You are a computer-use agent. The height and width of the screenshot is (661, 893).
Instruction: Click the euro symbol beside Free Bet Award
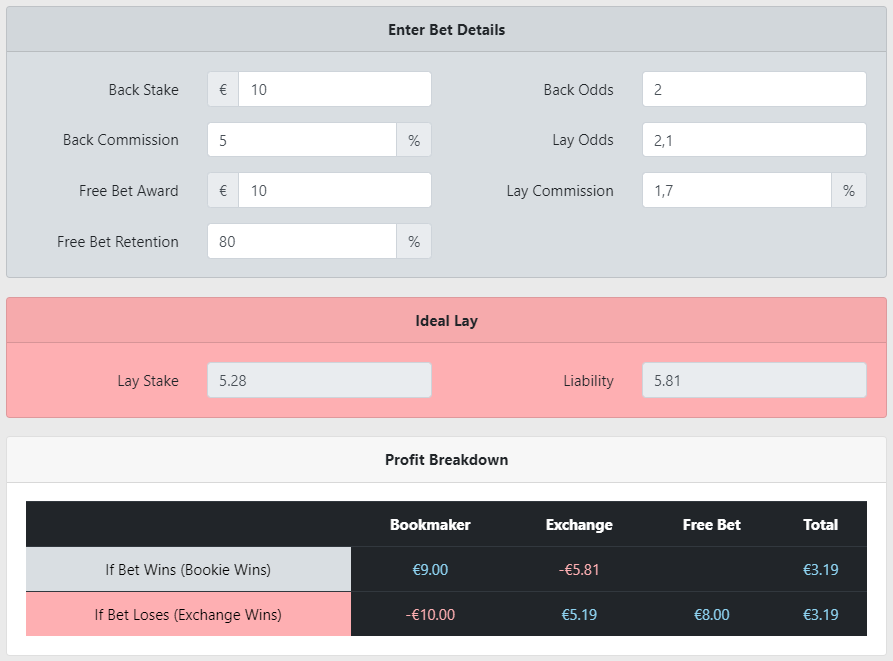(223, 190)
